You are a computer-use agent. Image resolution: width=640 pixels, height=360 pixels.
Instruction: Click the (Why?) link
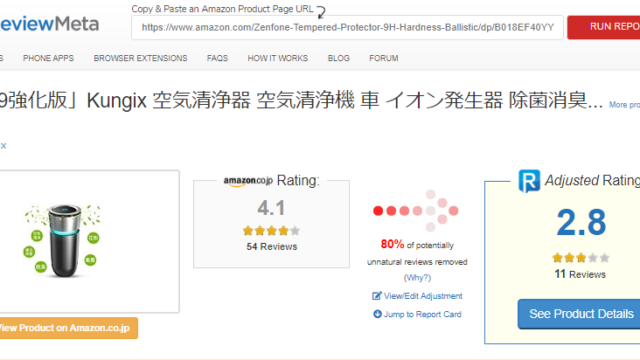coord(417,278)
